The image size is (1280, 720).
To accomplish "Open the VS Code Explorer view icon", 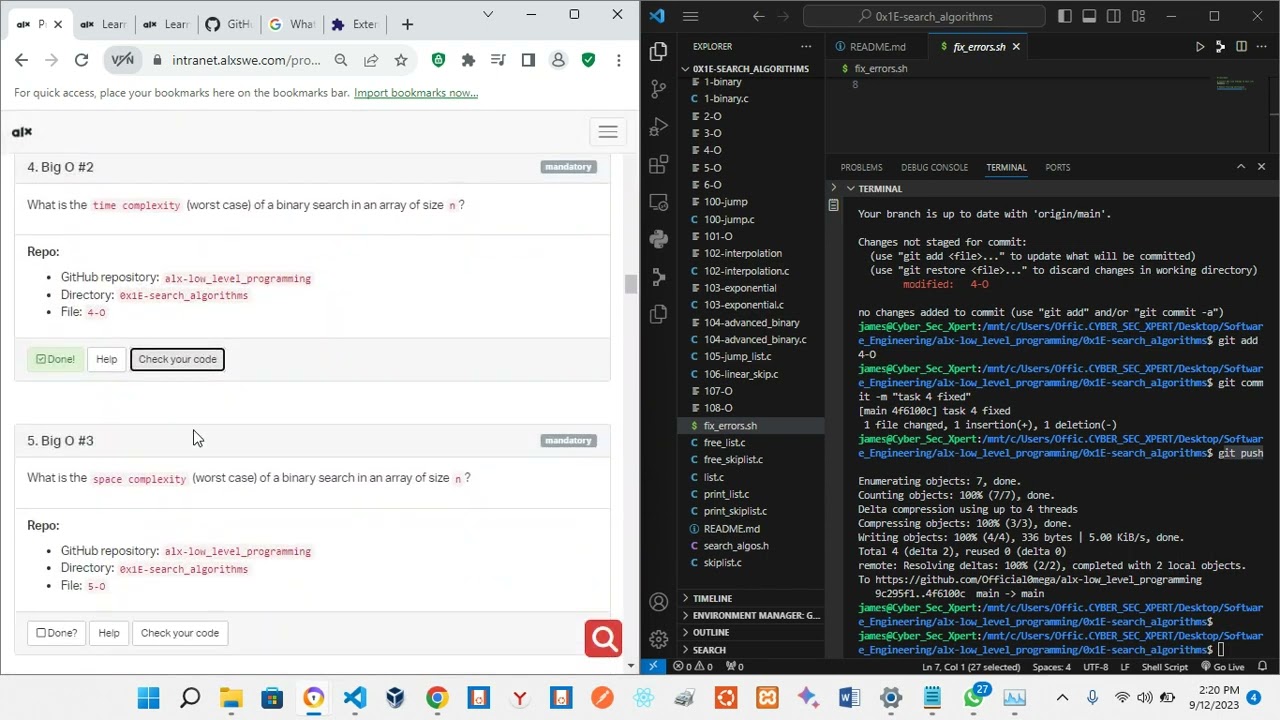I will (658, 51).
